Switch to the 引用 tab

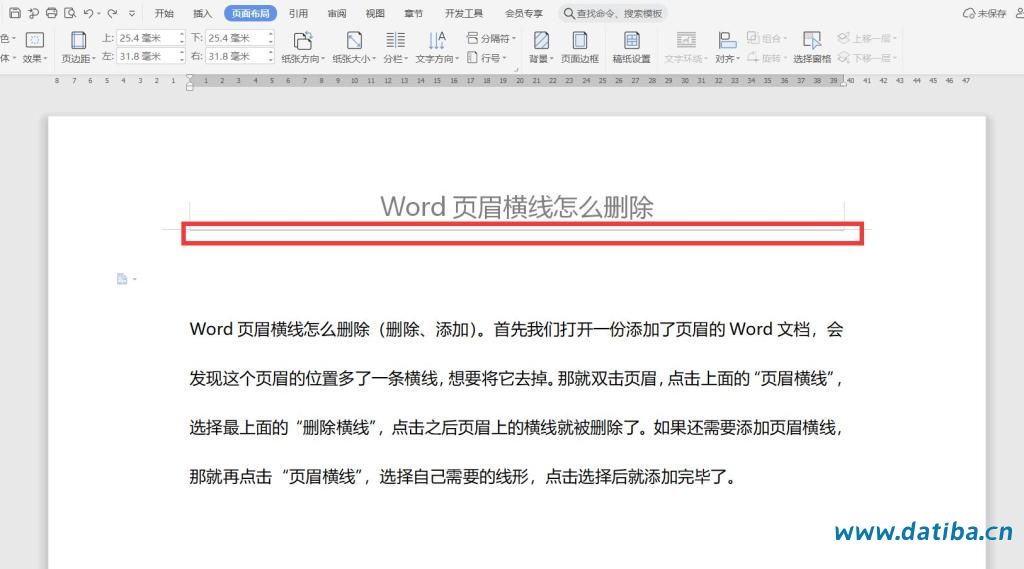coord(298,13)
